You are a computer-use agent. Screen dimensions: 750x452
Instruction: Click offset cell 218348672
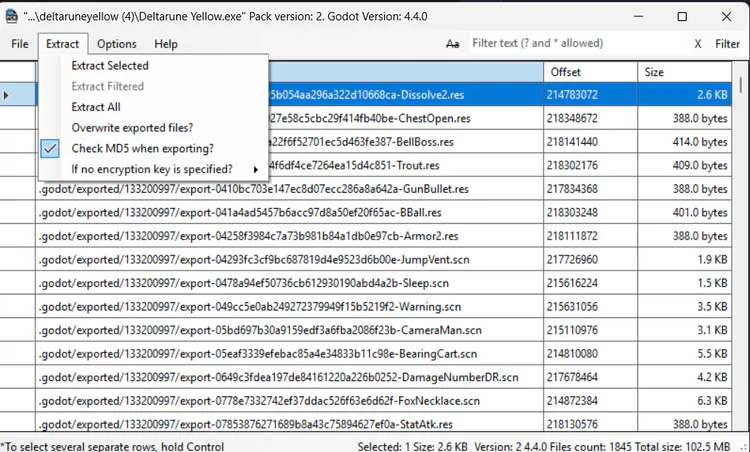pos(590,118)
